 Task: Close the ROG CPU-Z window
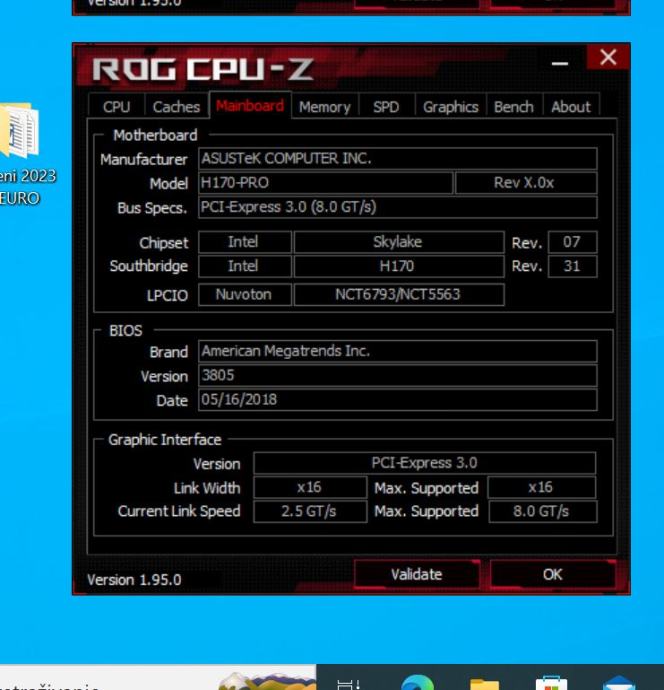(608, 57)
